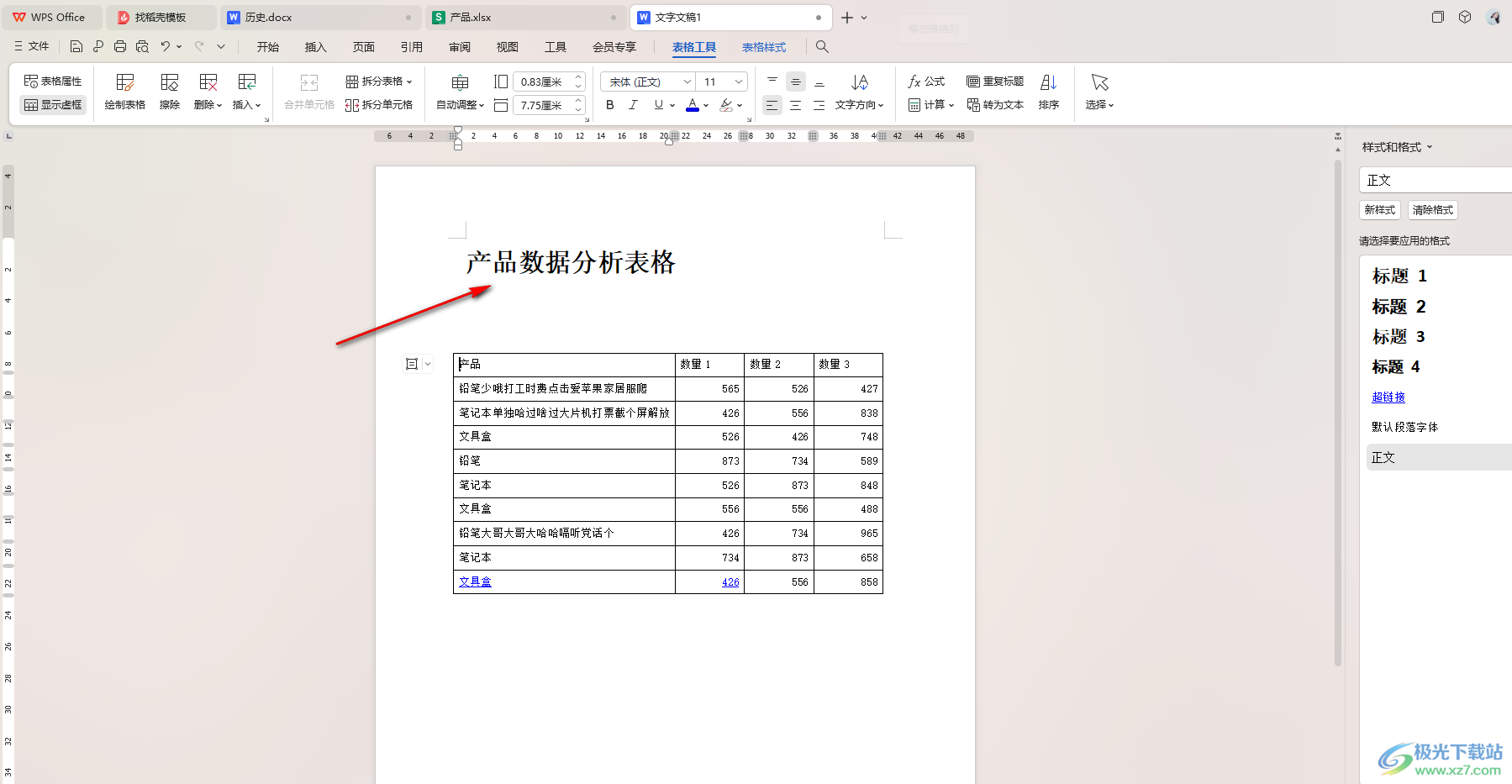The height and width of the screenshot is (784, 1512).
Task: Set vertical alignment to middle
Action: click(796, 82)
